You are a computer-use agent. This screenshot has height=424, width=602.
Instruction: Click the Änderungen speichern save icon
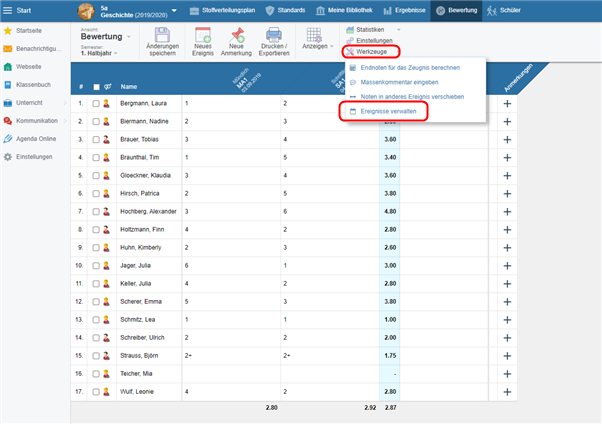click(162, 35)
